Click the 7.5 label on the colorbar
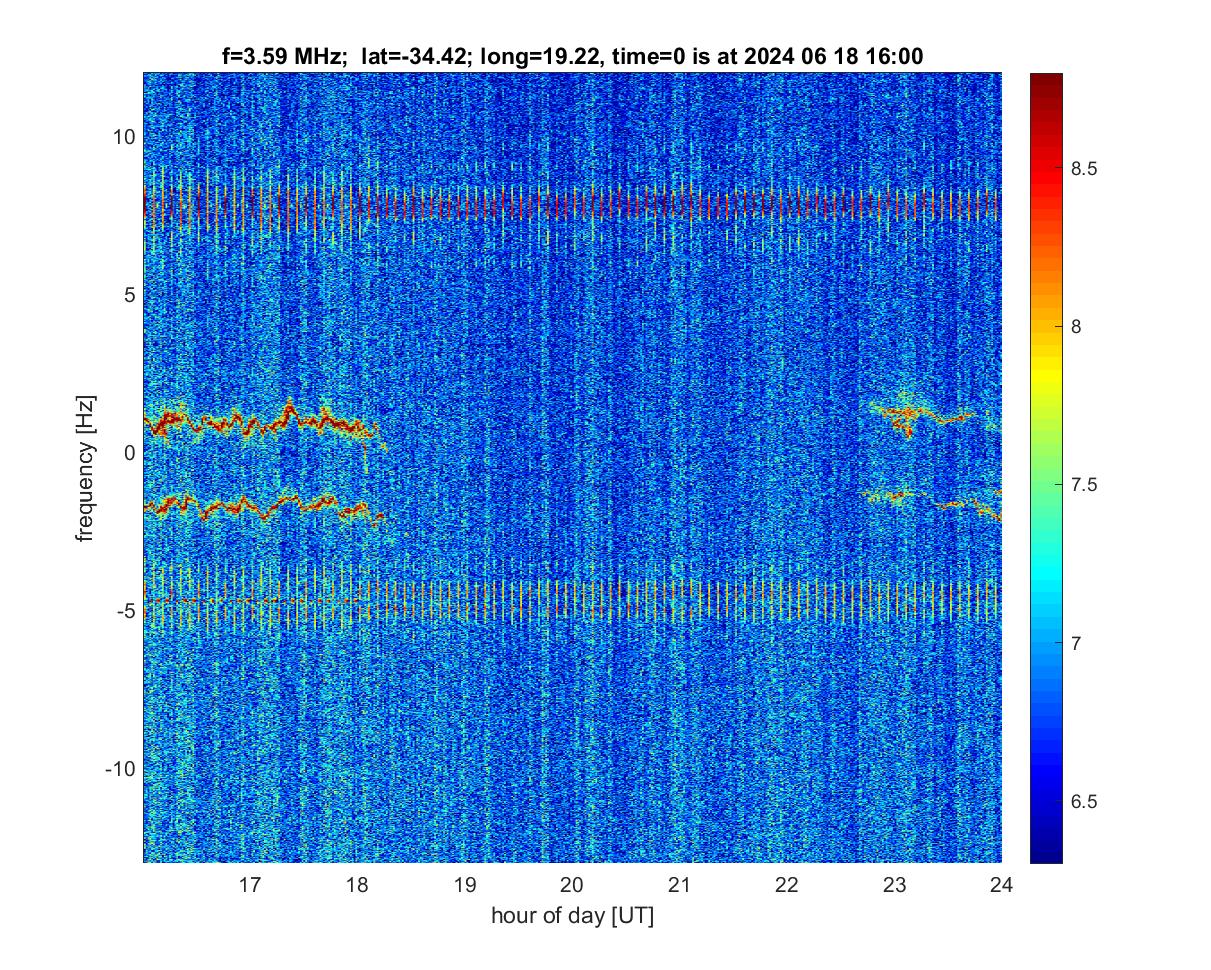 click(x=1086, y=485)
